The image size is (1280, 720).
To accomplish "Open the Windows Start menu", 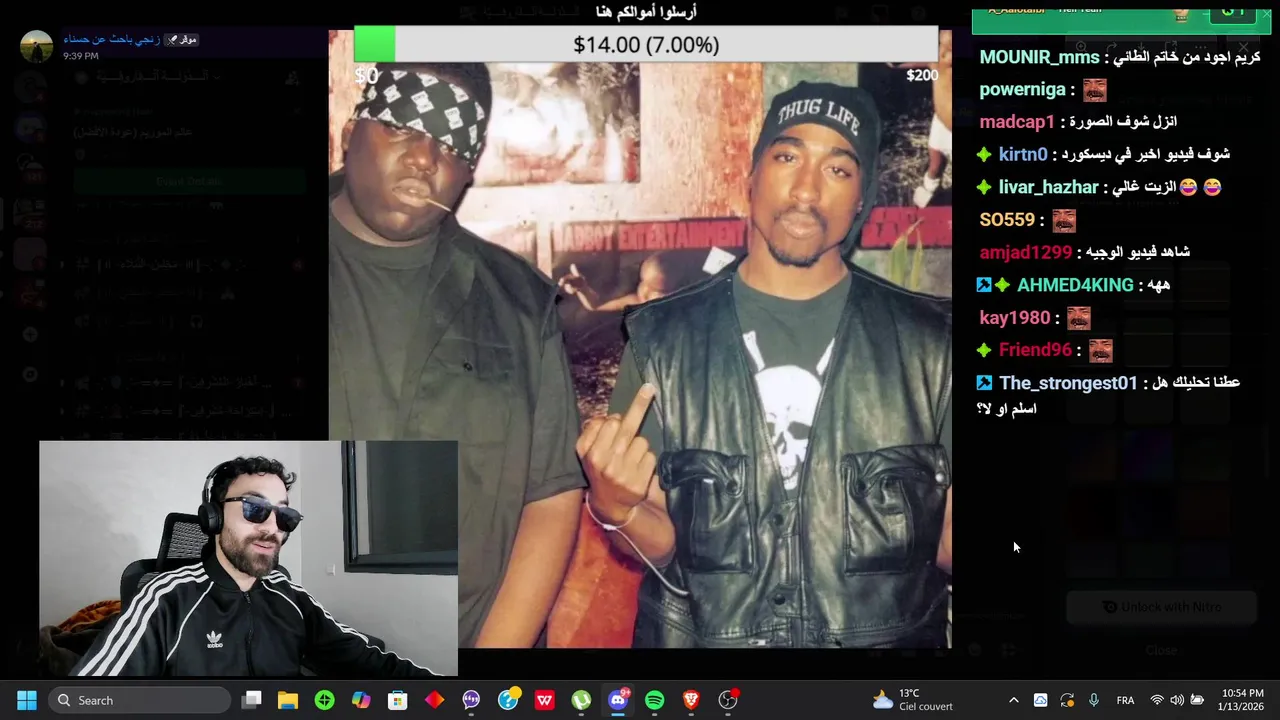I will pos(27,700).
